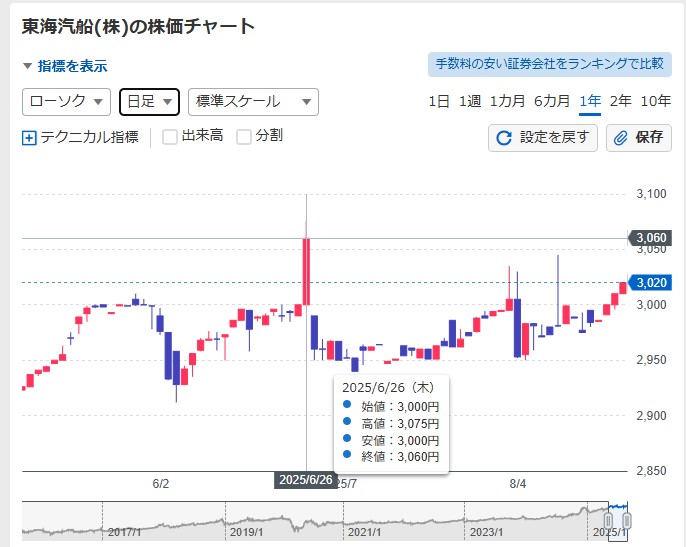
Task: Open the 日足 interval dropdown
Action: click(x=150, y=102)
